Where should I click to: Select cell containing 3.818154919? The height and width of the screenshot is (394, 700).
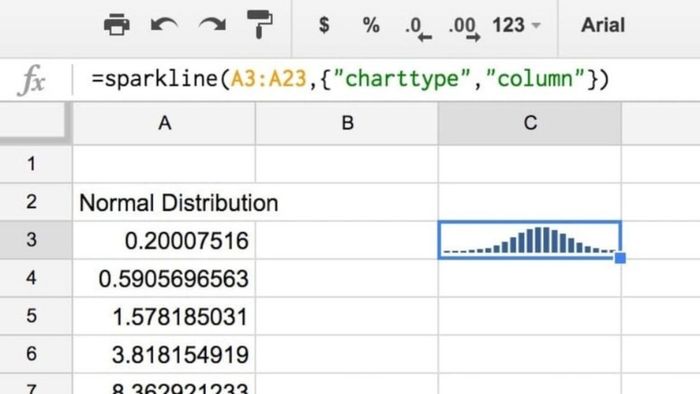164,354
